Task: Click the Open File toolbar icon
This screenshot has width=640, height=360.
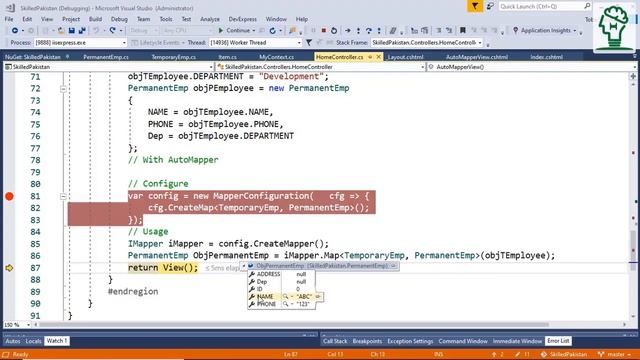Action: 61,31
